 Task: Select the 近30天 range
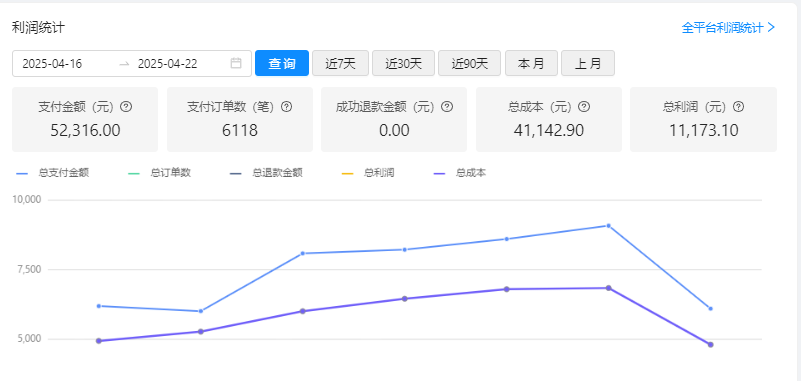click(404, 63)
